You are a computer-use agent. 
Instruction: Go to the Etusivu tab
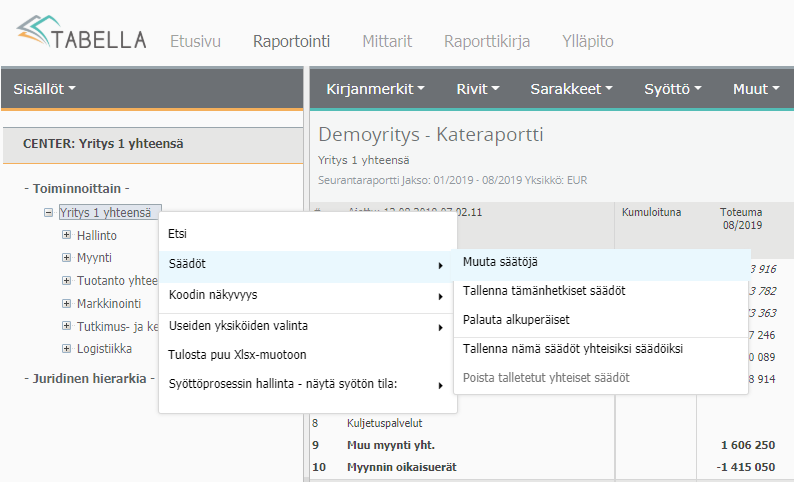pos(195,42)
